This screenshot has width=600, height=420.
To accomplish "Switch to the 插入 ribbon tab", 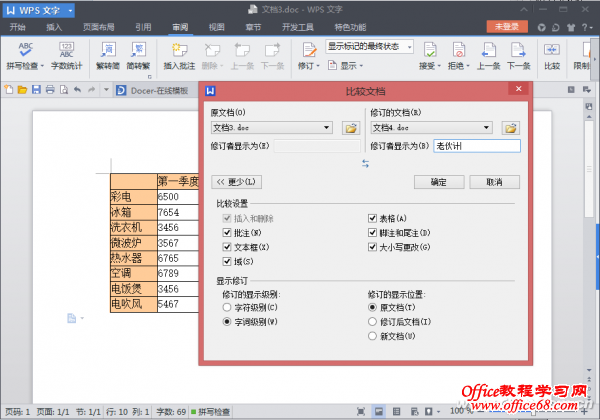I will click(x=54, y=27).
